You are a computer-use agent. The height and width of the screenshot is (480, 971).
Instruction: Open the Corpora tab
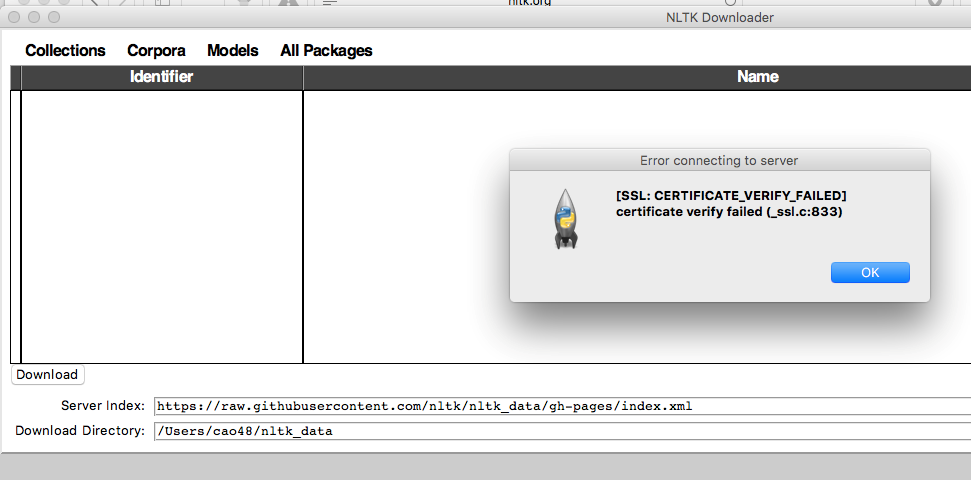coord(156,50)
